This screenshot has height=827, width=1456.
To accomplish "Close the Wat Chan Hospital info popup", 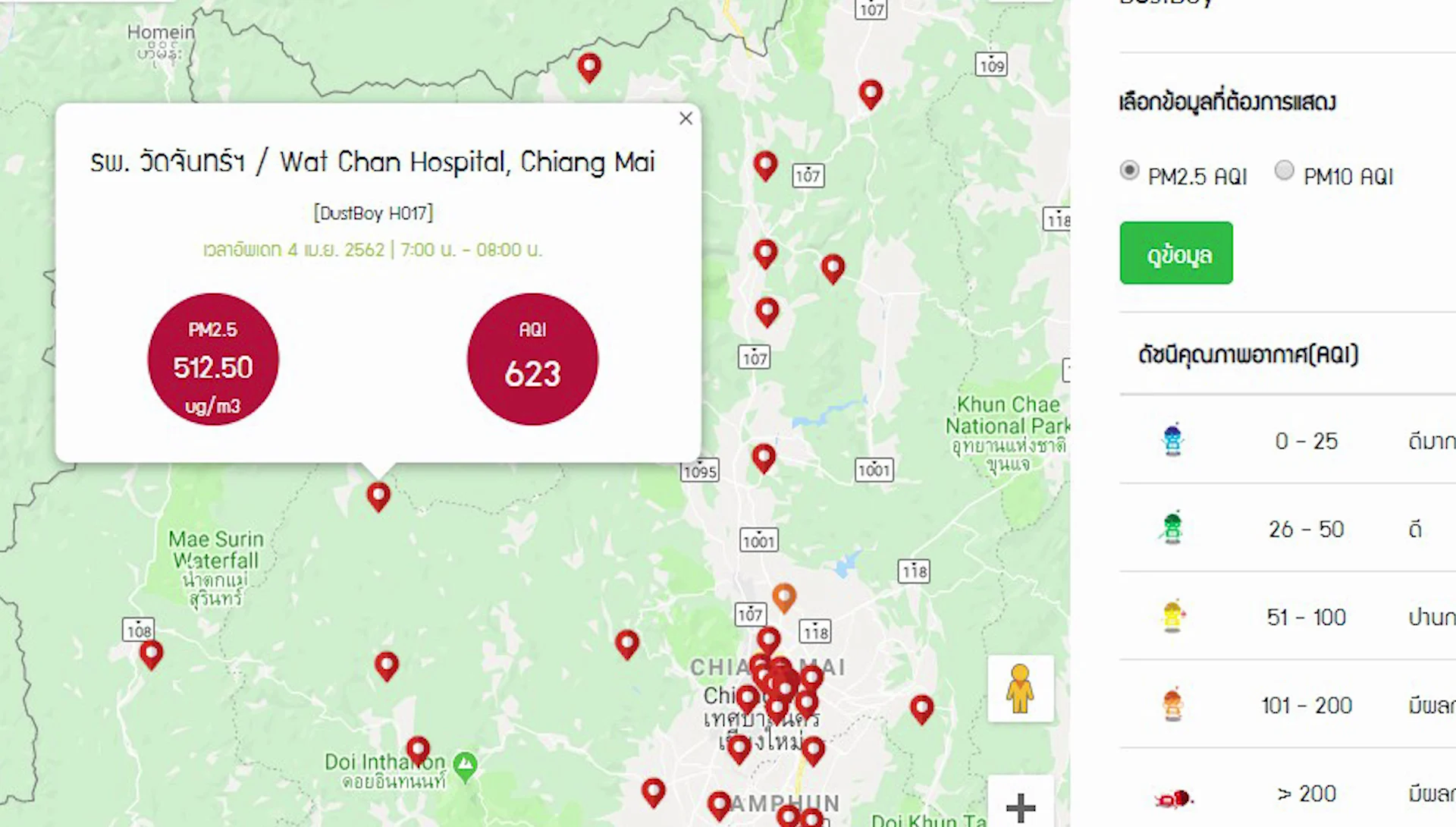I will click(686, 118).
